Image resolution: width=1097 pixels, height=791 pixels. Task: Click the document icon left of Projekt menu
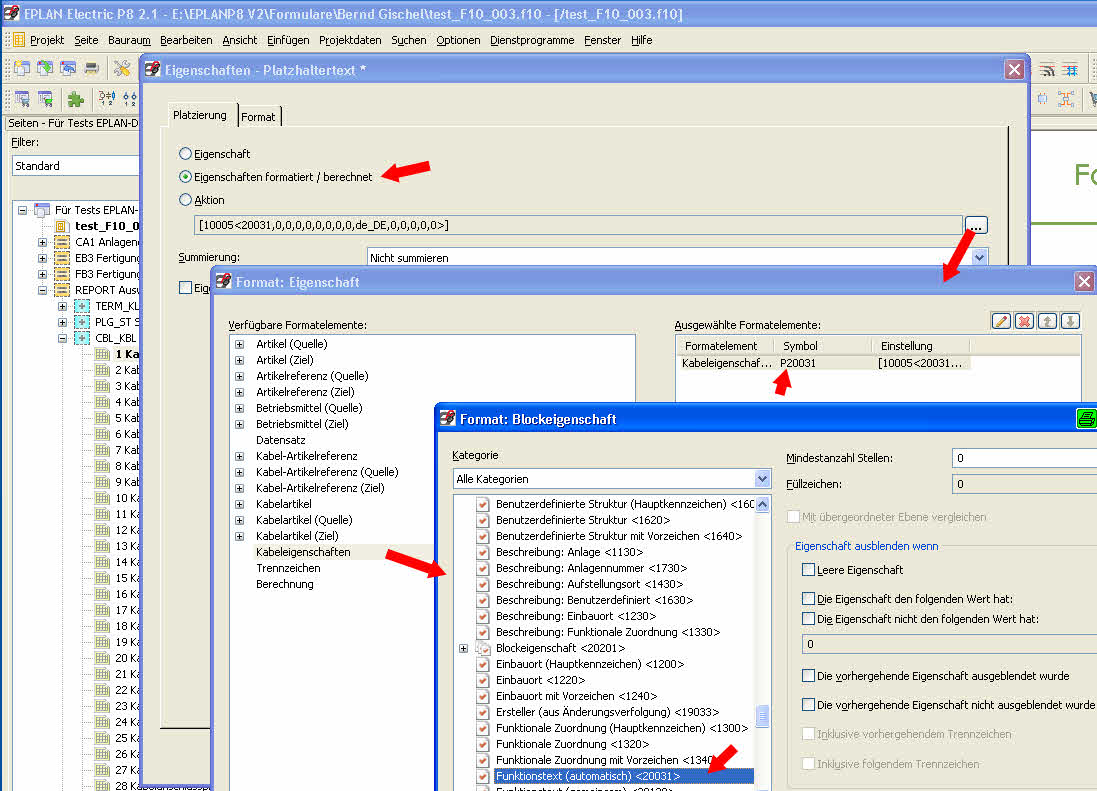(19, 40)
